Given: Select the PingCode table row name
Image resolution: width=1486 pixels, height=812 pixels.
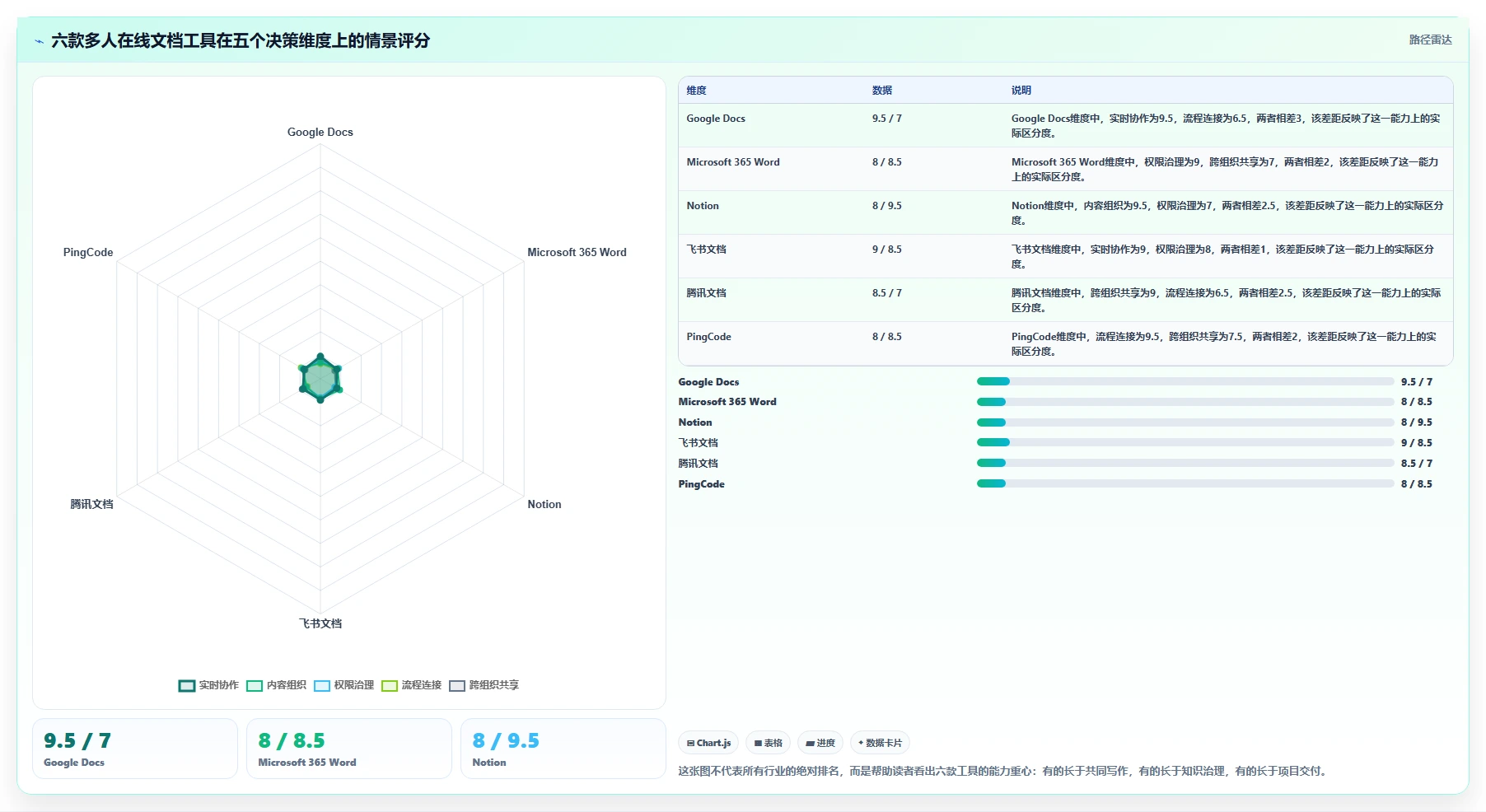Looking at the screenshot, I should tap(708, 337).
